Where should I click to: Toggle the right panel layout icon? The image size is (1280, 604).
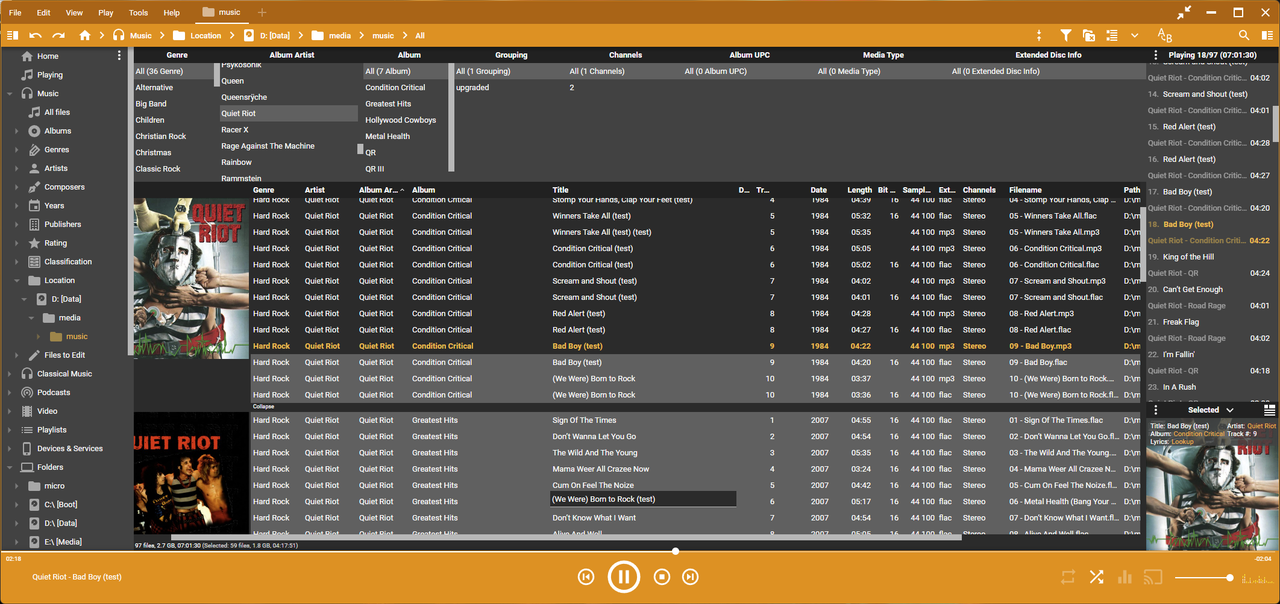pyautogui.click(x=1268, y=35)
